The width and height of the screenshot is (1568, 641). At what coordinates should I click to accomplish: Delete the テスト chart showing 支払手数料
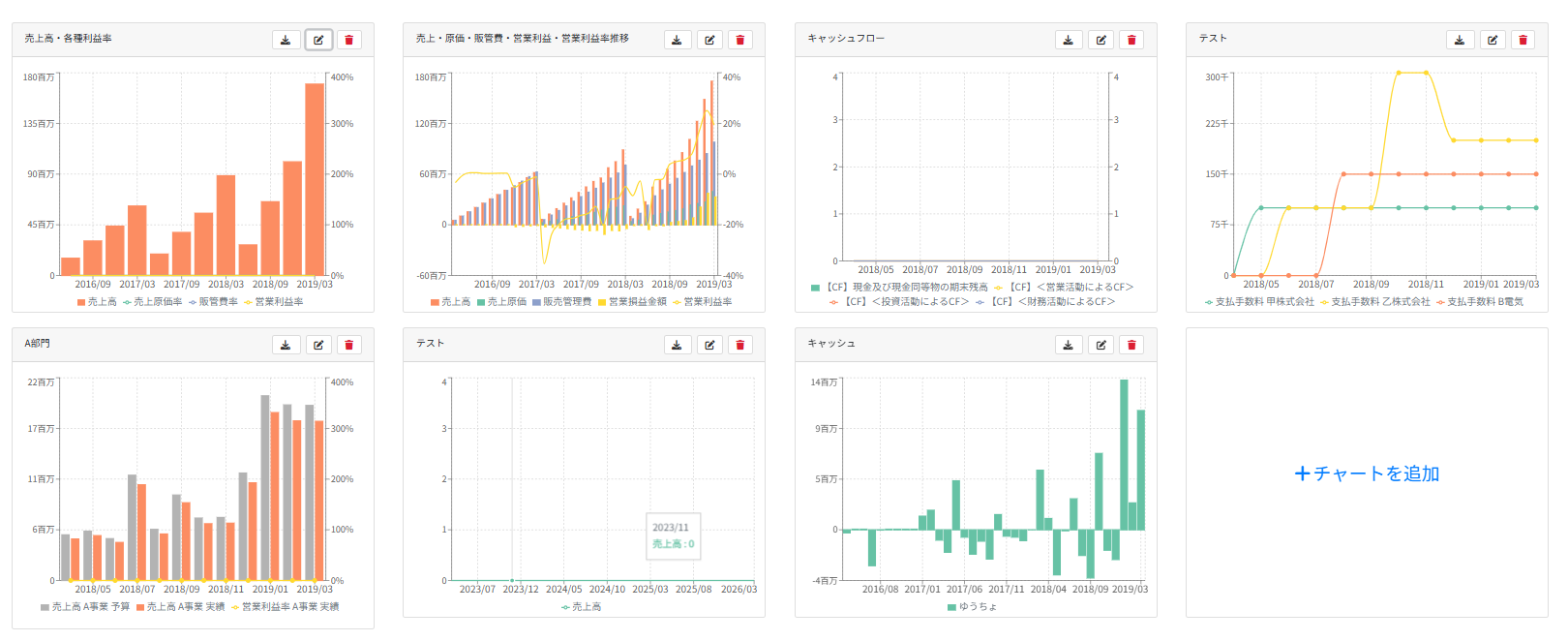point(1523,40)
